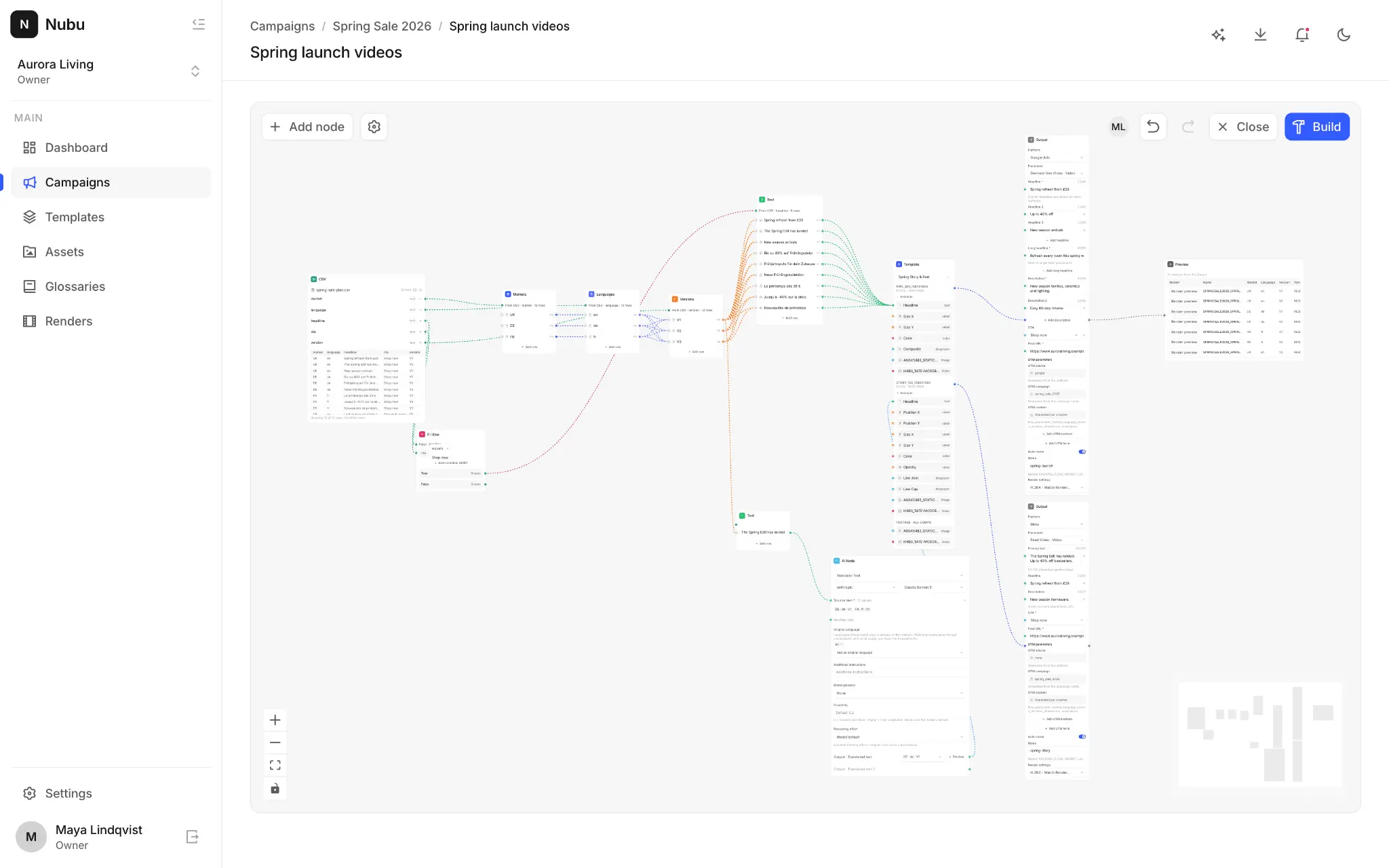Go to Spring Sale 2026 breadcrumb

(x=382, y=26)
